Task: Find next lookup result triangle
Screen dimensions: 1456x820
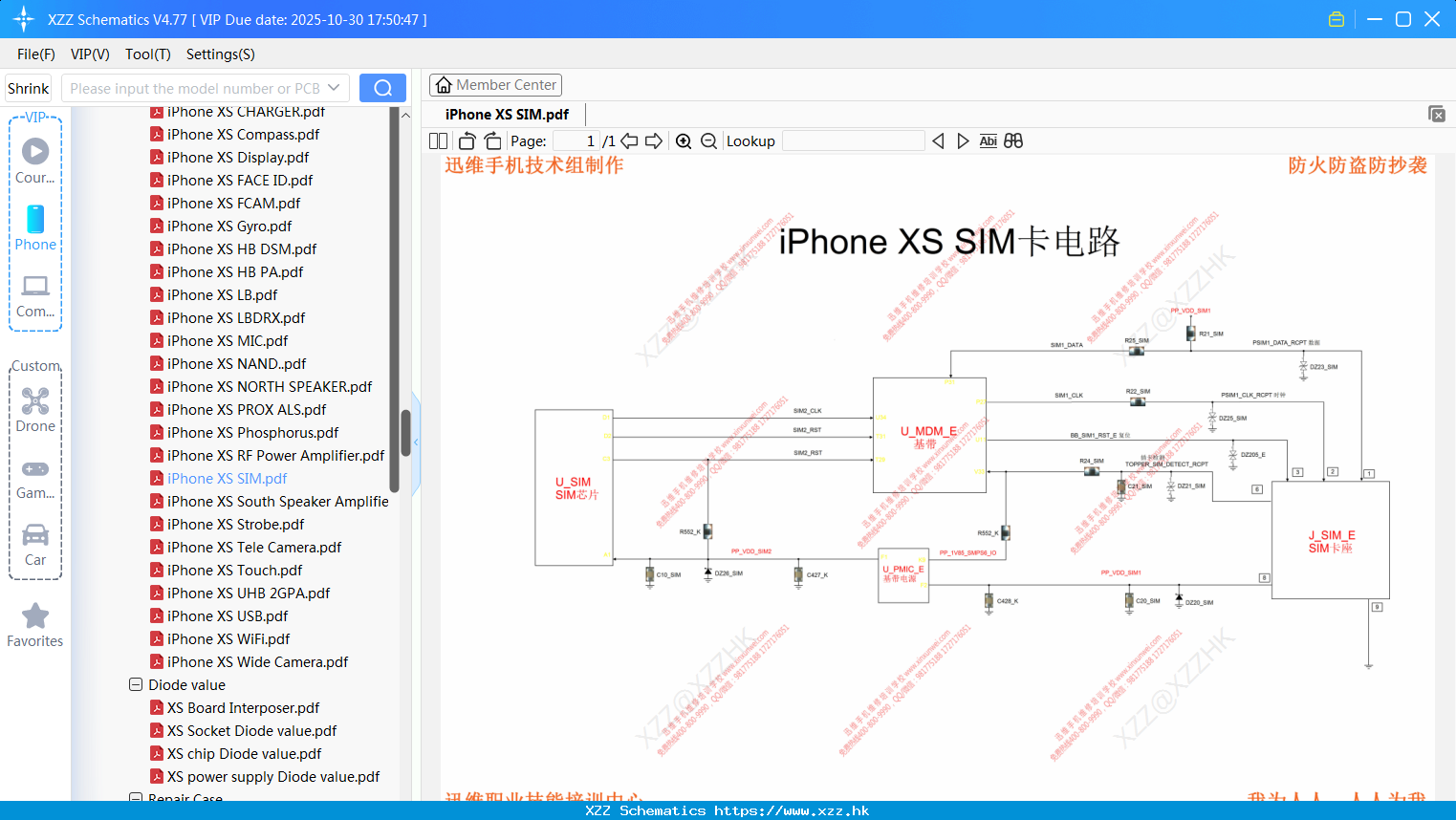Action: 963,140
